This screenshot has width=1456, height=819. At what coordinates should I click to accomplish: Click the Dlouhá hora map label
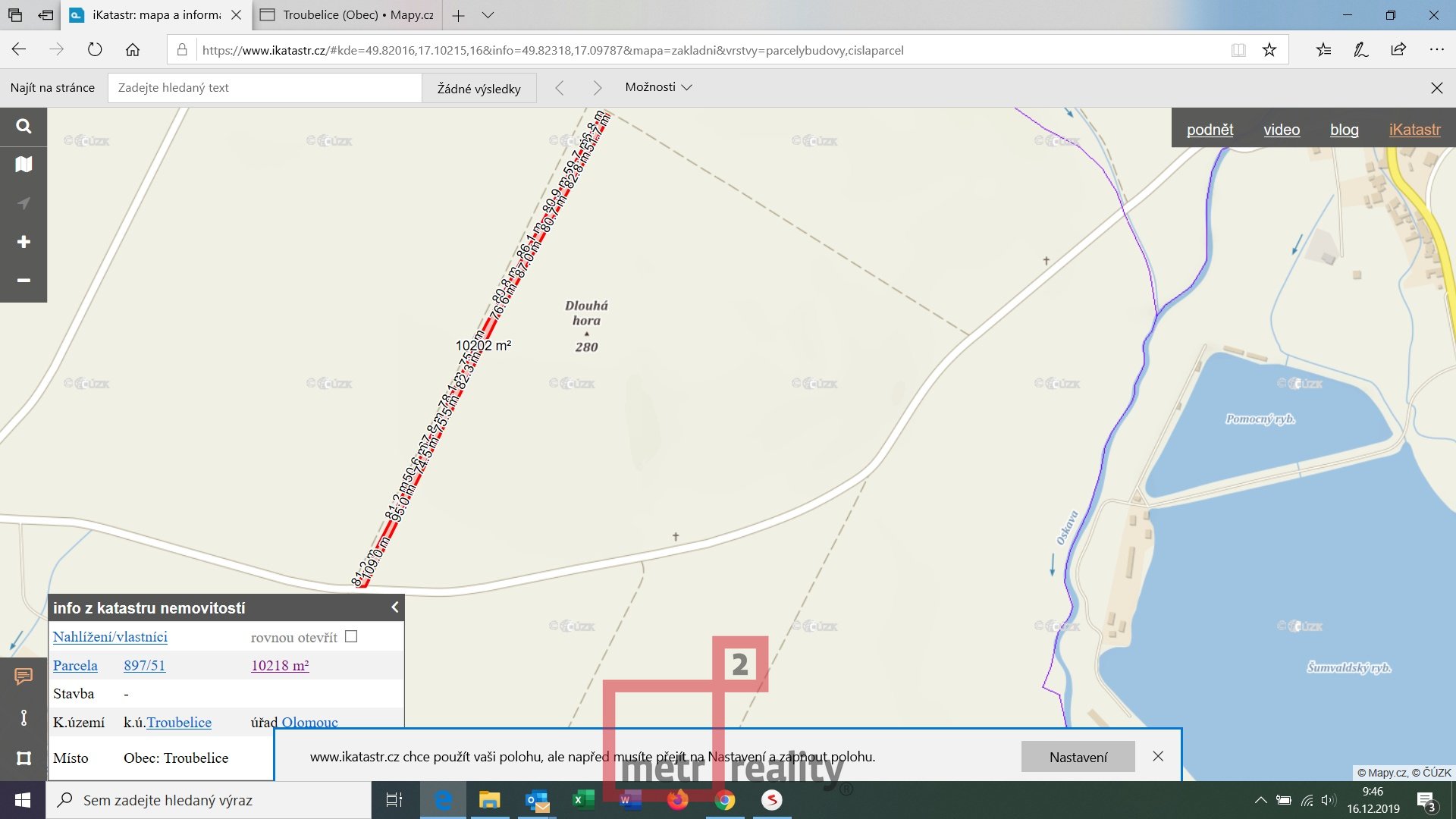[586, 313]
